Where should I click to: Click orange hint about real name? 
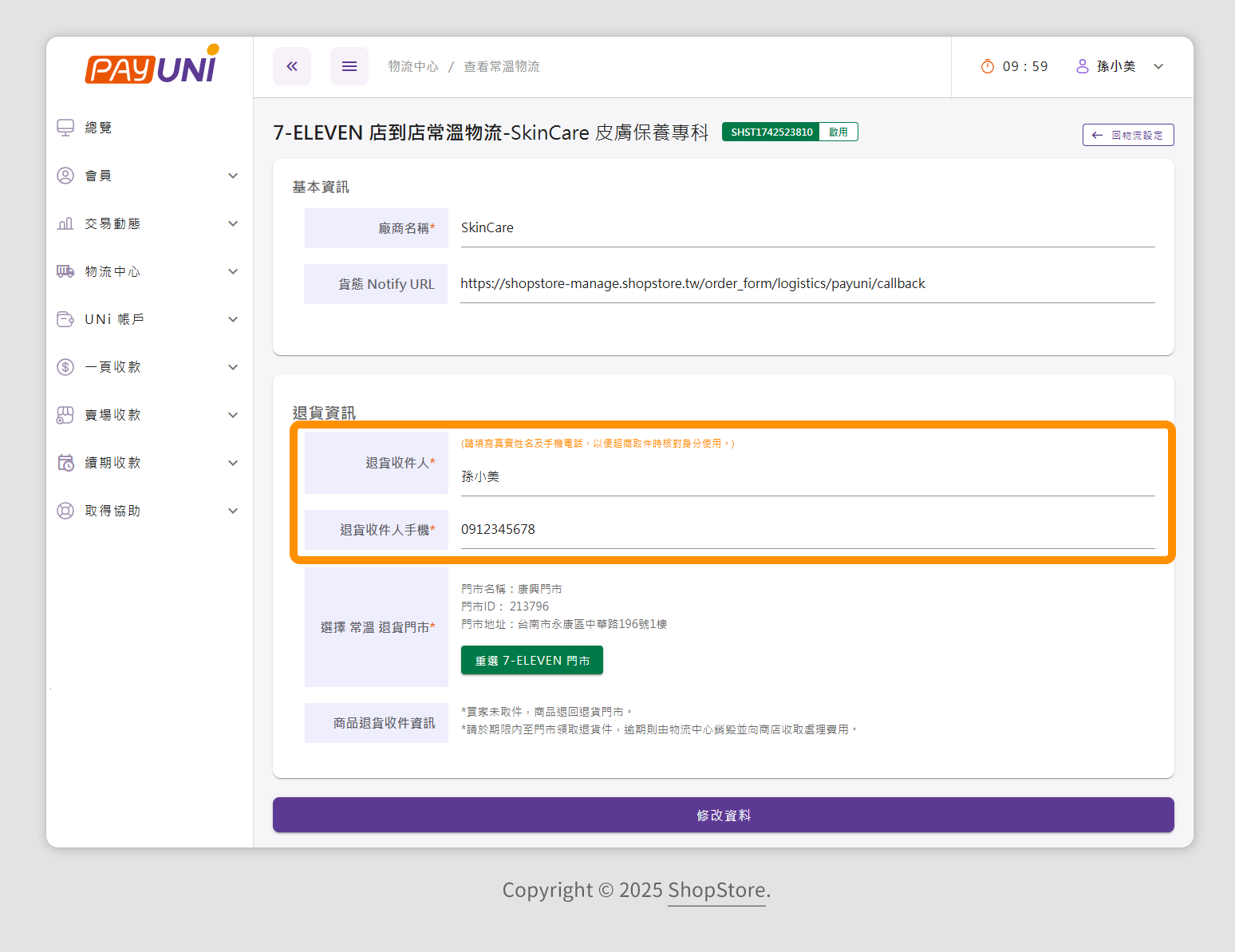coord(598,444)
